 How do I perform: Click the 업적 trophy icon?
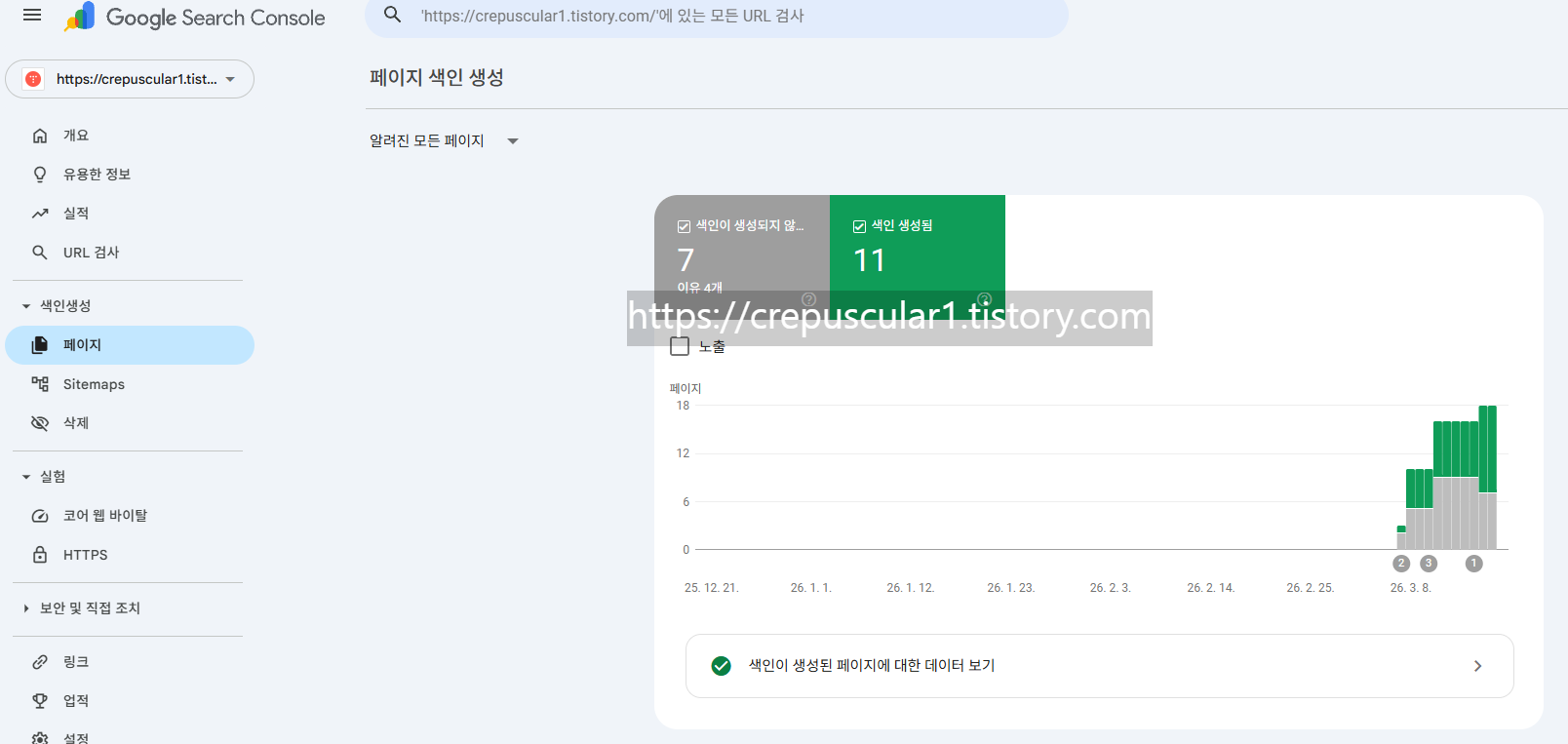click(40, 701)
